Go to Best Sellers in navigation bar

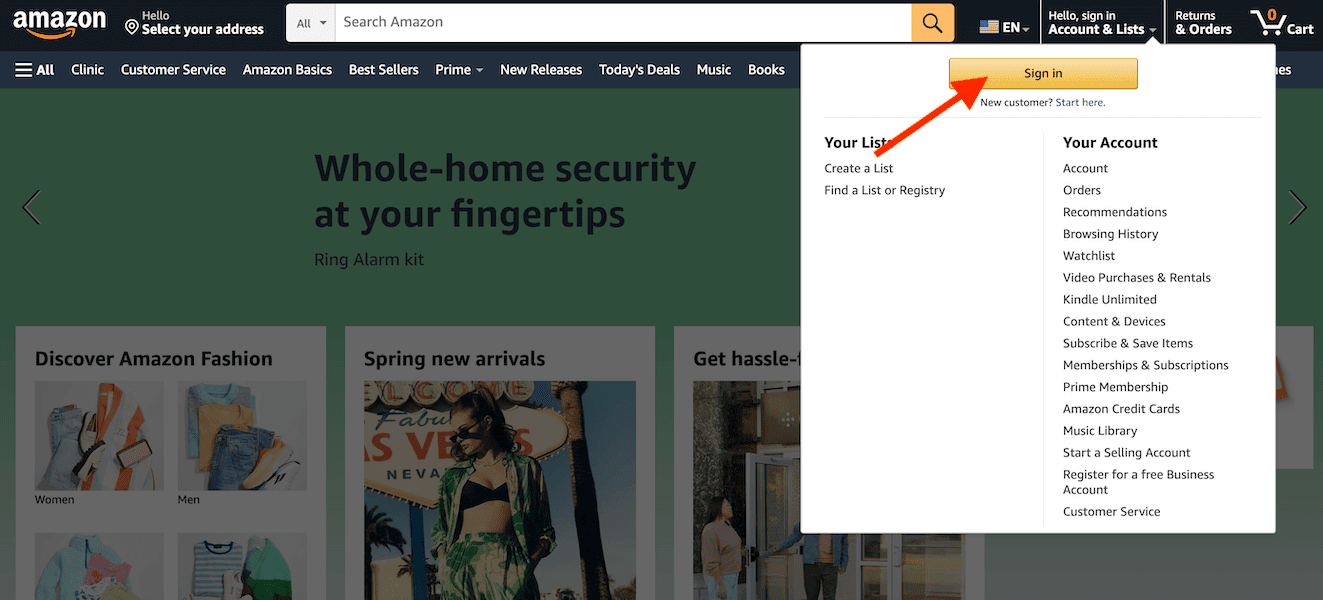[x=383, y=70]
